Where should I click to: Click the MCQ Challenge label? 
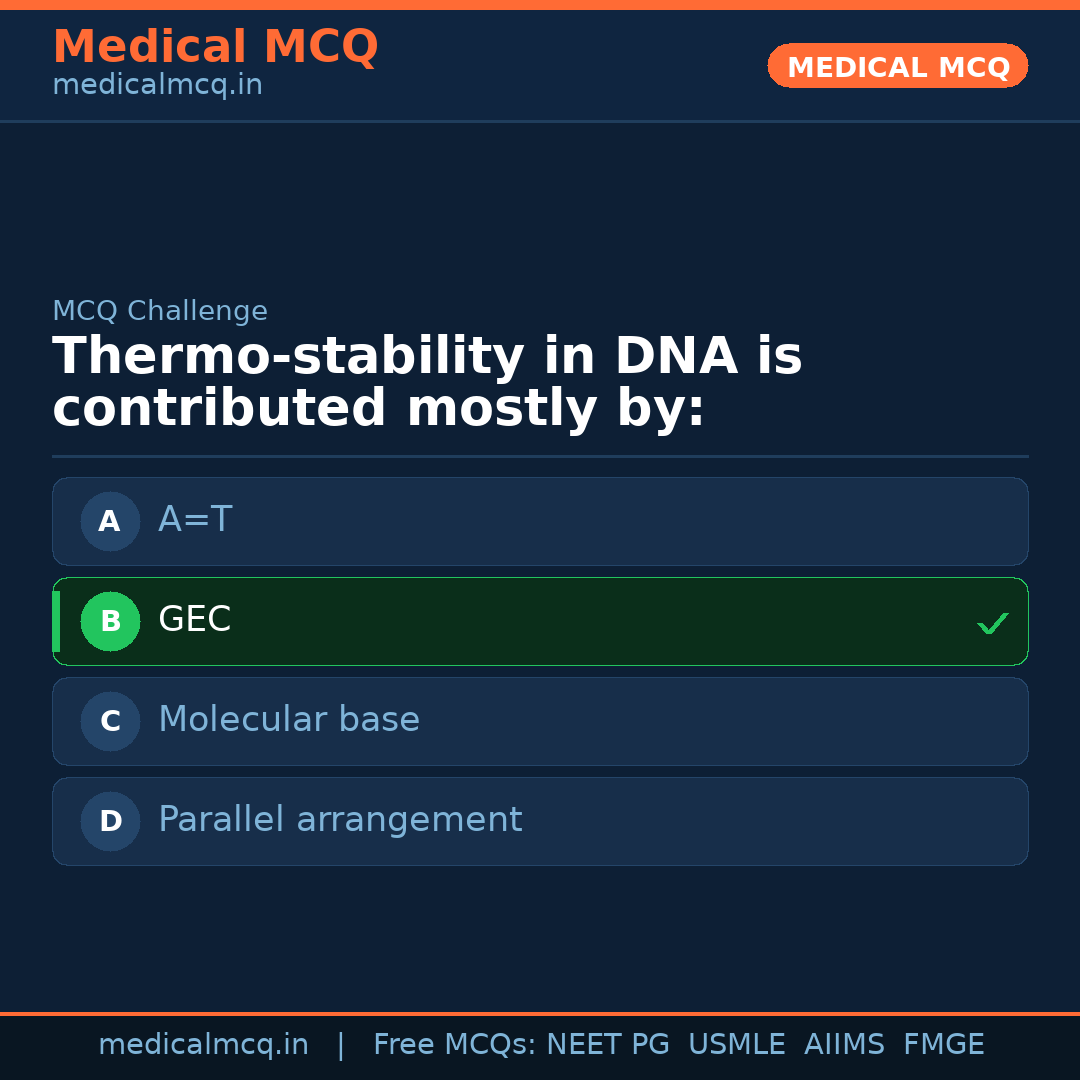(160, 311)
